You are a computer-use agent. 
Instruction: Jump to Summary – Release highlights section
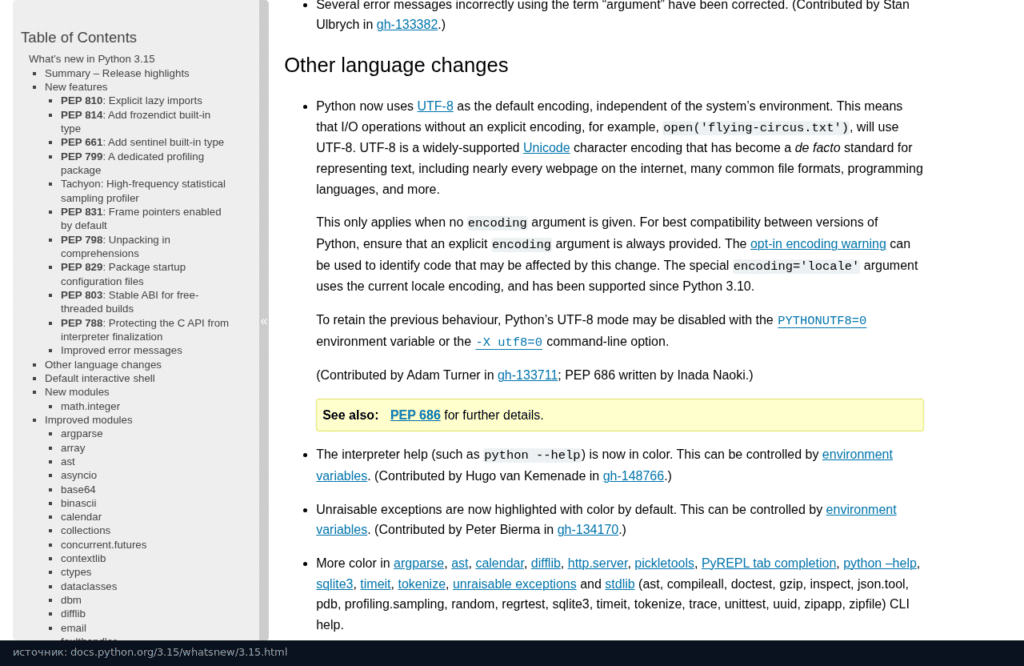pos(117,73)
